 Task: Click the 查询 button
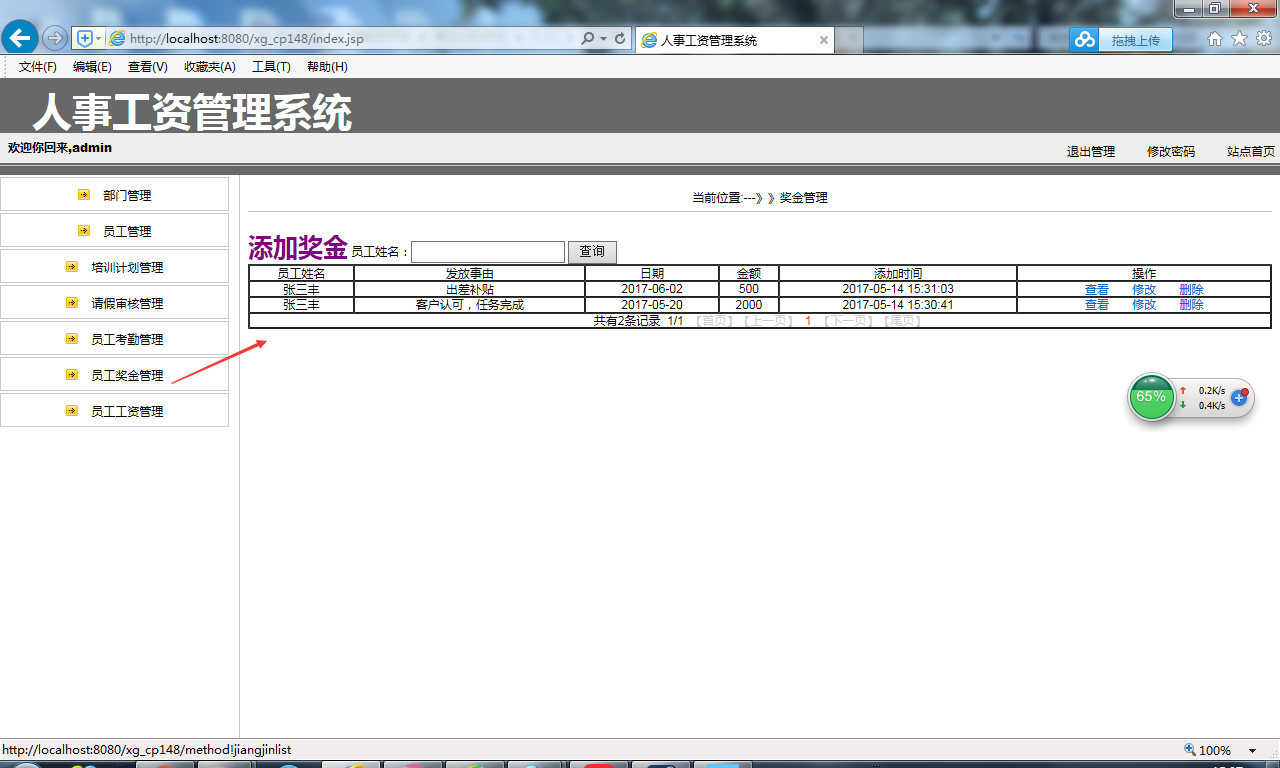(x=592, y=252)
